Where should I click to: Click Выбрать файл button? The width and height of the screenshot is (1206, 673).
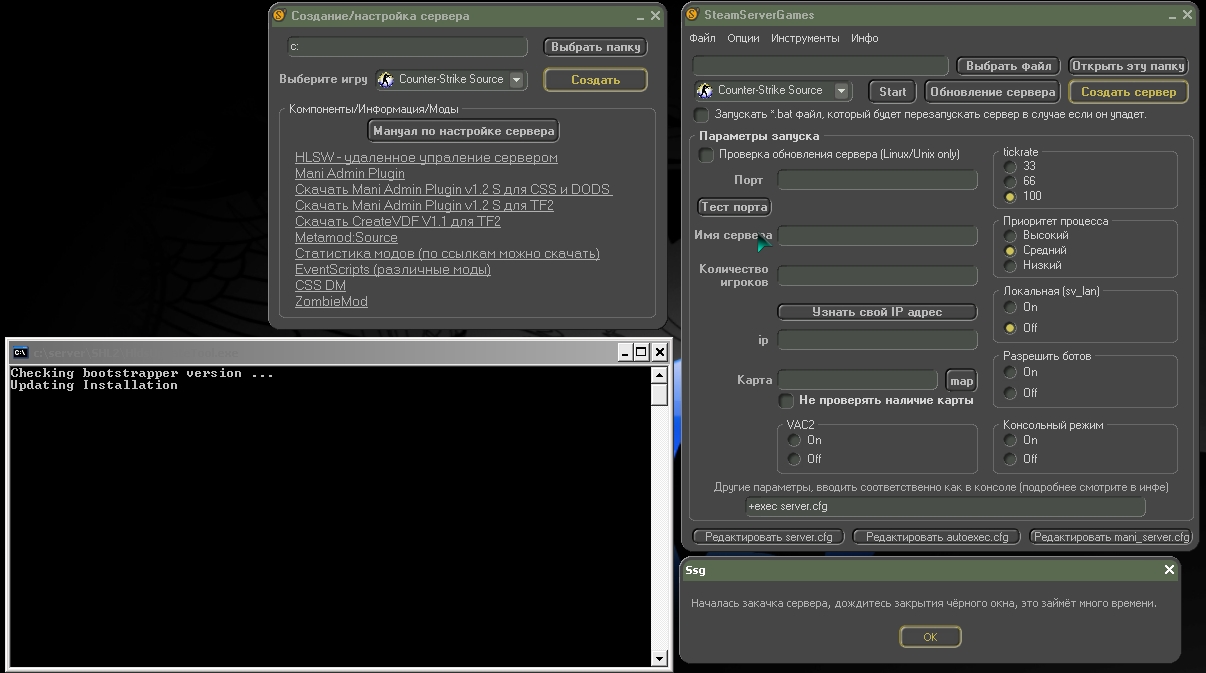point(1008,66)
